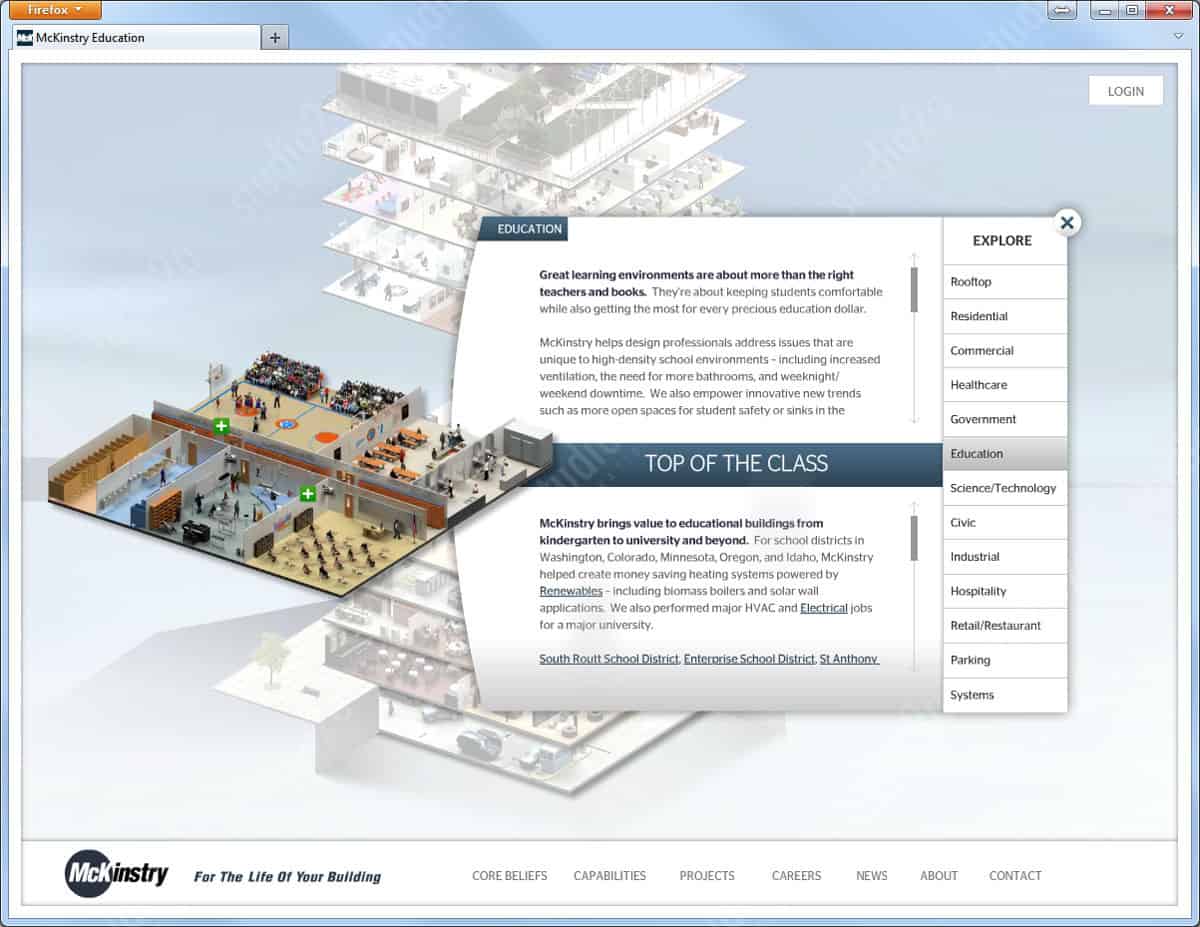Go to CAPABILITIES in footer navigation

pyautogui.click(x=610, y=876)
